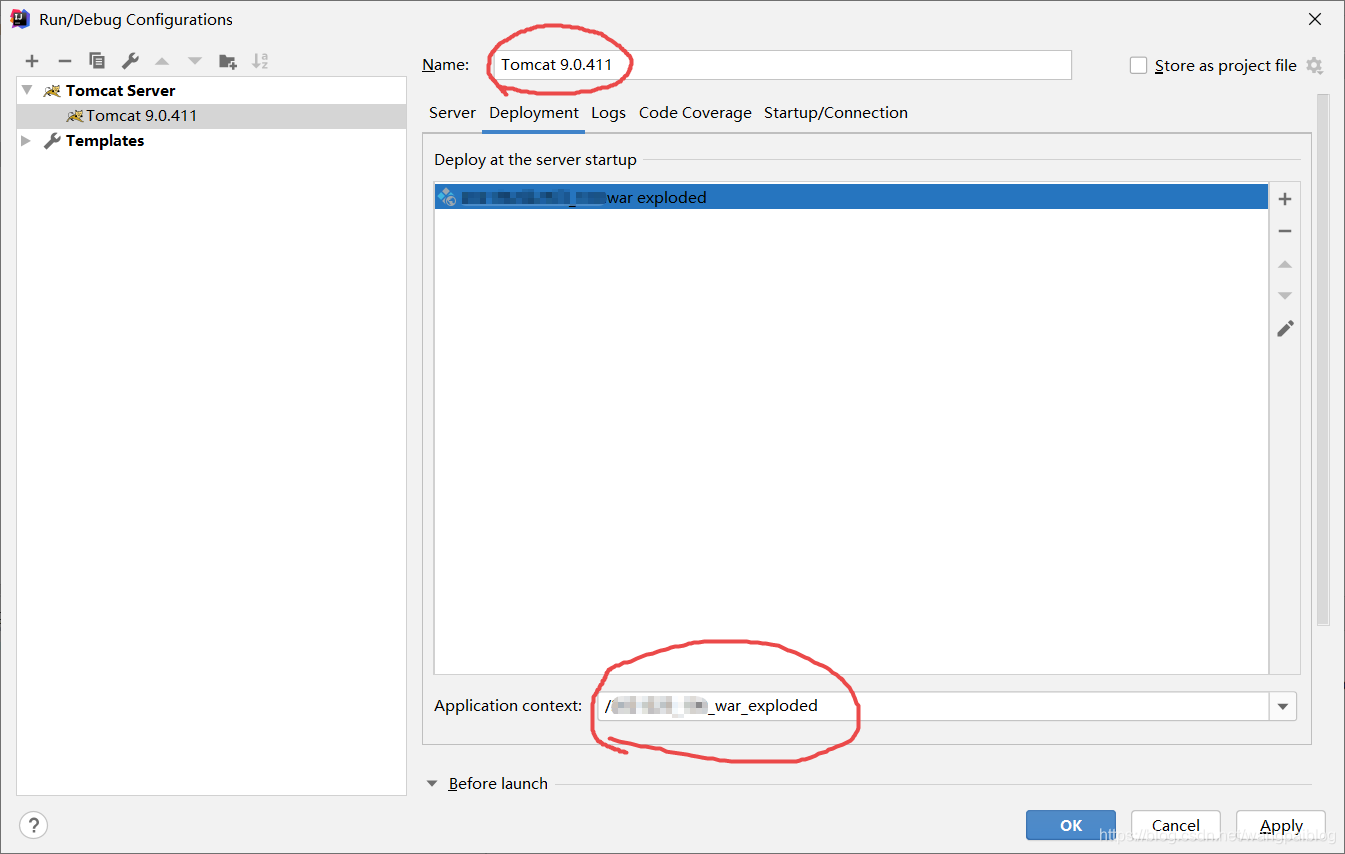The width and height of the screenshot is (1345, 854).
Task: Switch to the Server tab
Action: tap(452, 113)
